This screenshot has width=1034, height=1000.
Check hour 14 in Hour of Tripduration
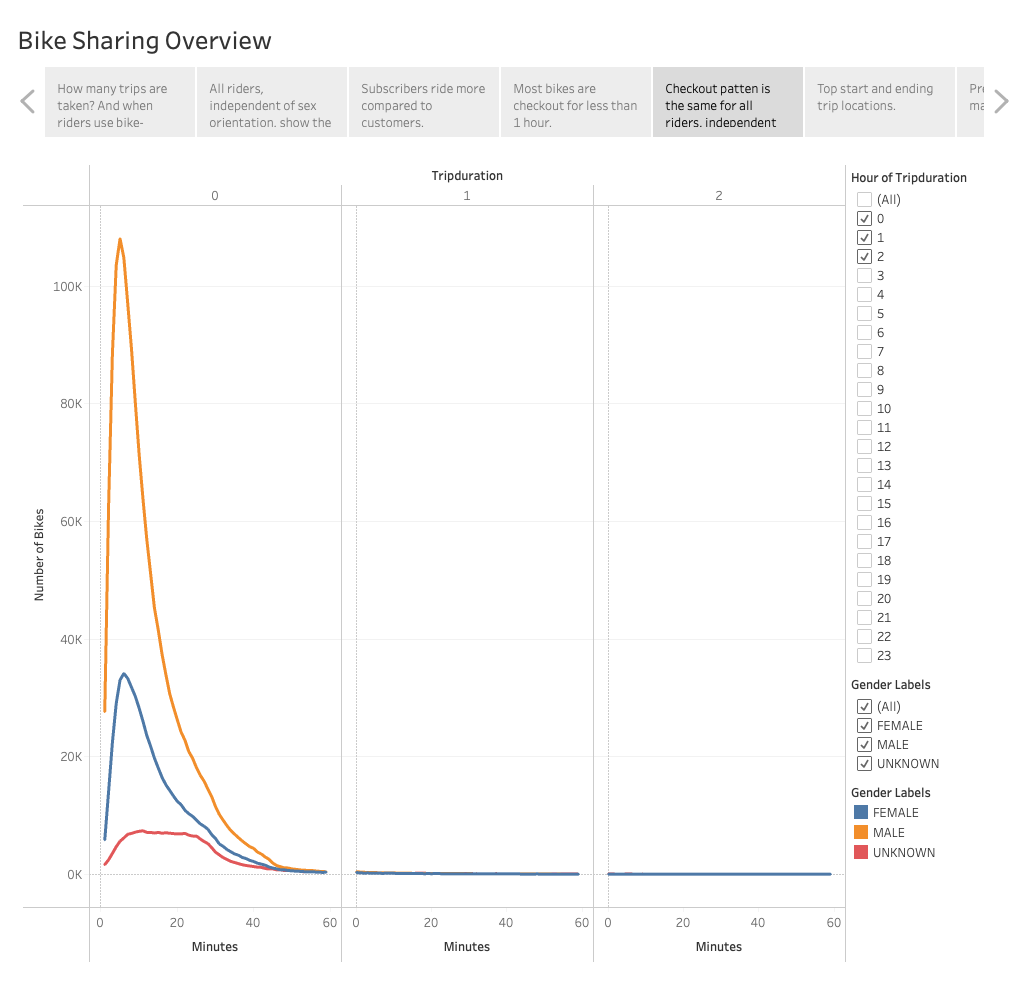[864, 485]
